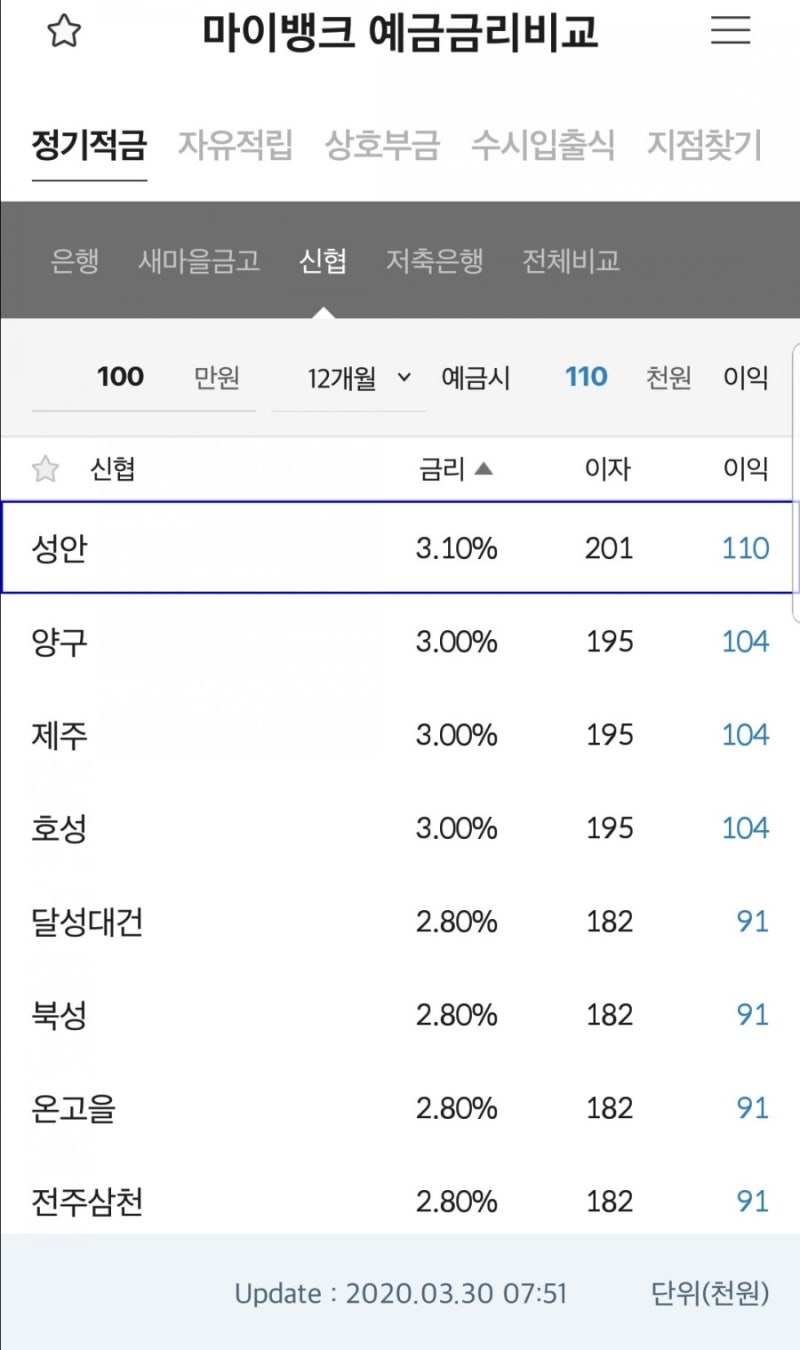This screenshot has height=1350, width=800.
Task: Switch to the 자유적립 tab
Action: pyautogui.click(x=235, y=145)
